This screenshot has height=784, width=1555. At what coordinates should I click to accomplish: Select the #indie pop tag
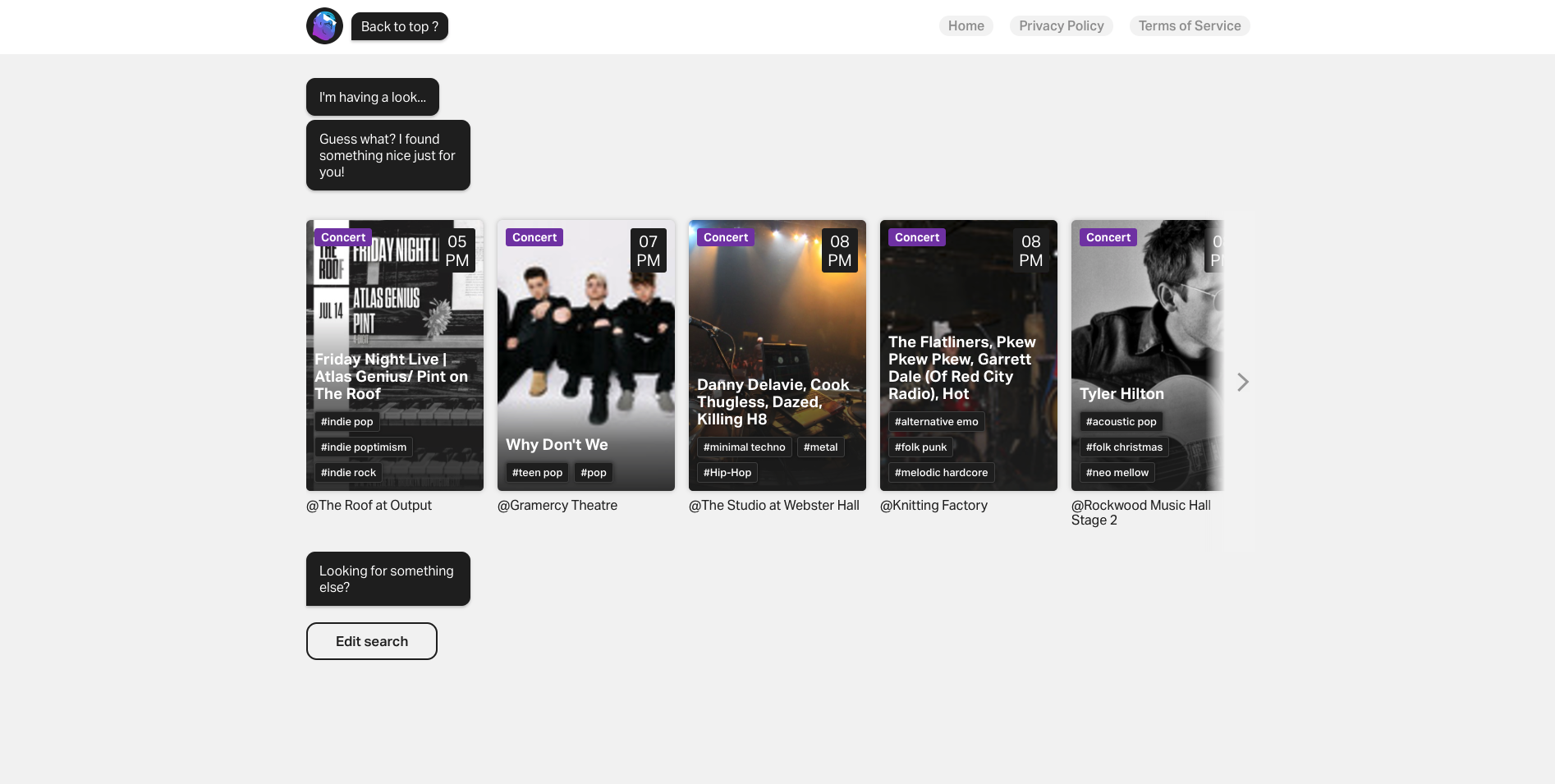(347, 422)
